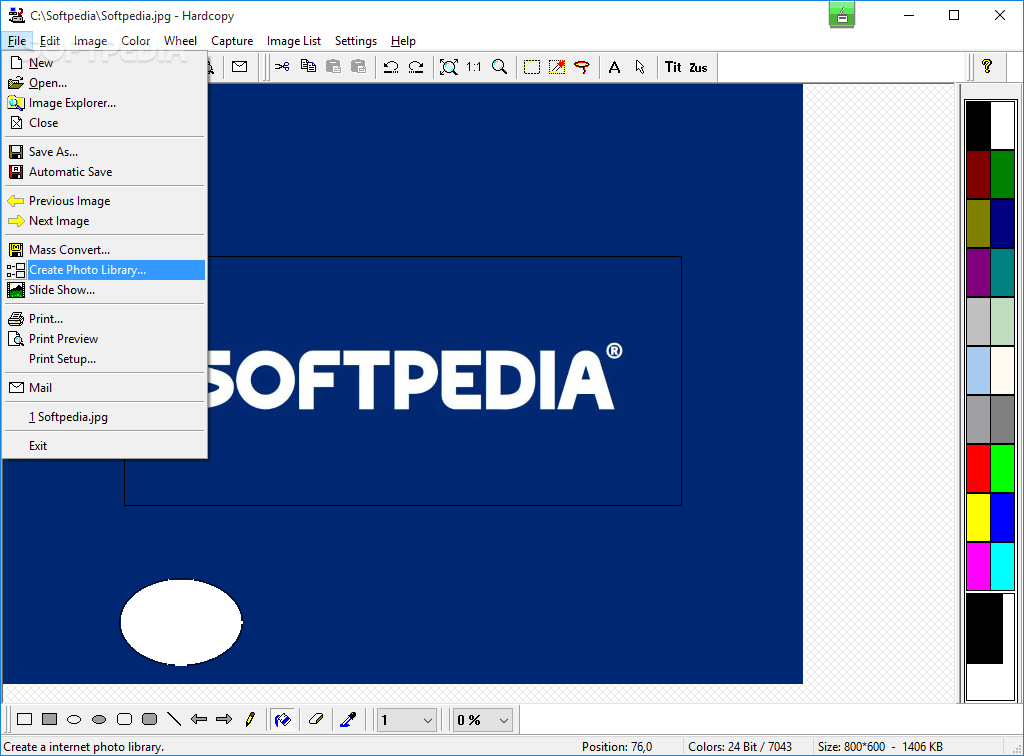The width and height of the screenshot is (1024, 756).
Task: Choose Mass Convert... menu entry
Action: coord(105,250)
